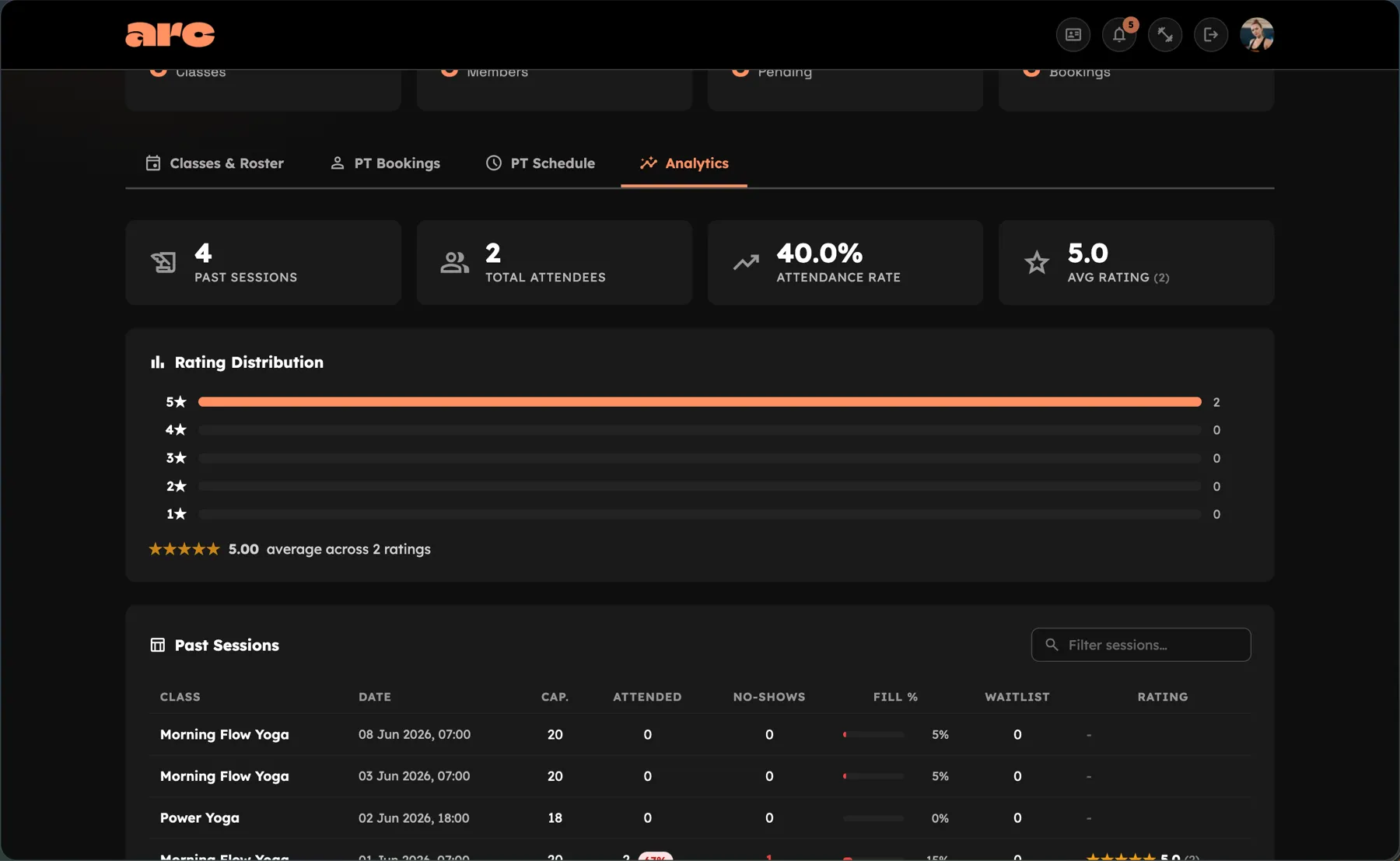Open the ID card icon in header
This screenshot has width=1400, height=861.
[1073, 34]
